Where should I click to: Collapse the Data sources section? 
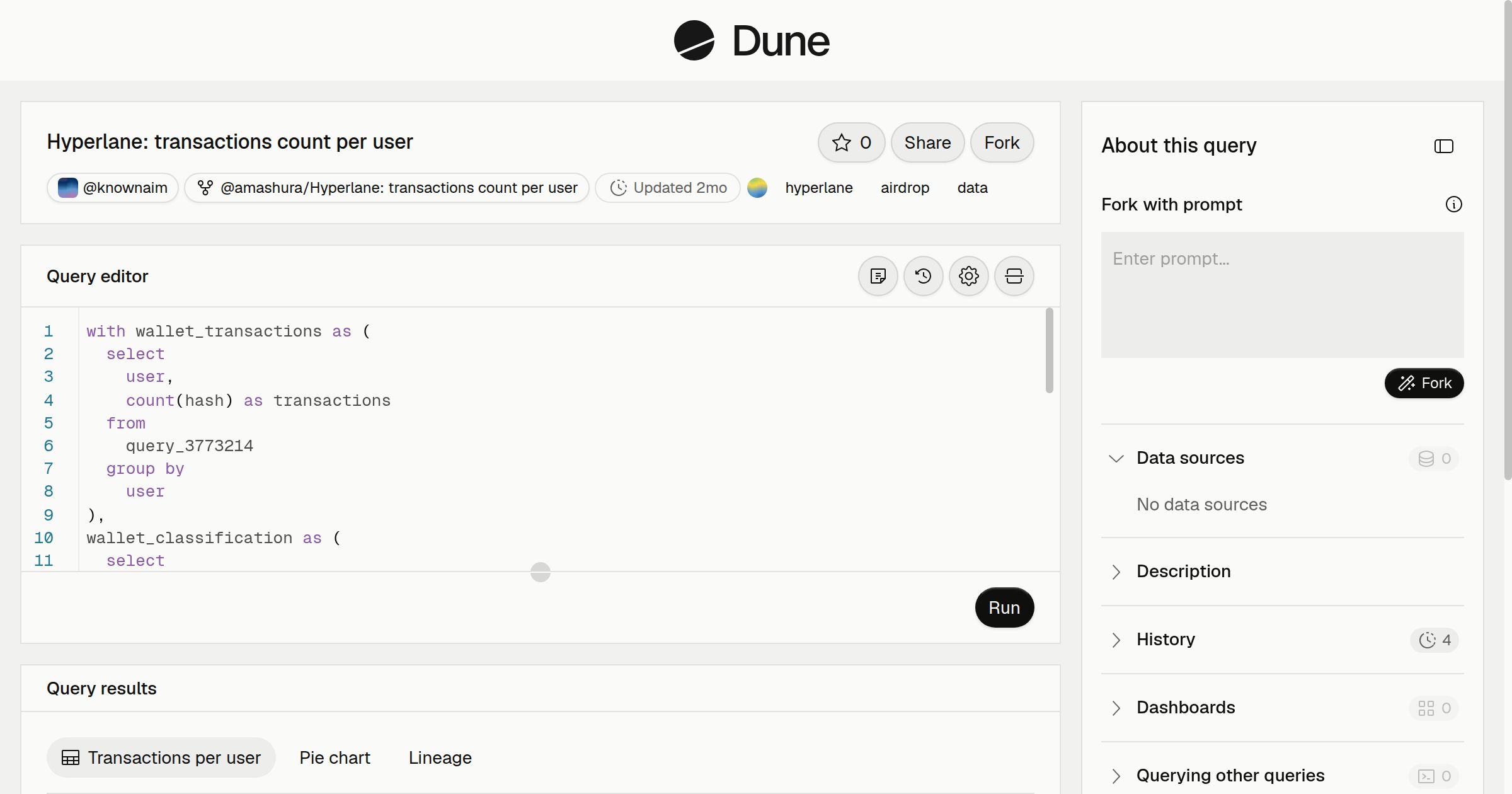click(1116, 458)
